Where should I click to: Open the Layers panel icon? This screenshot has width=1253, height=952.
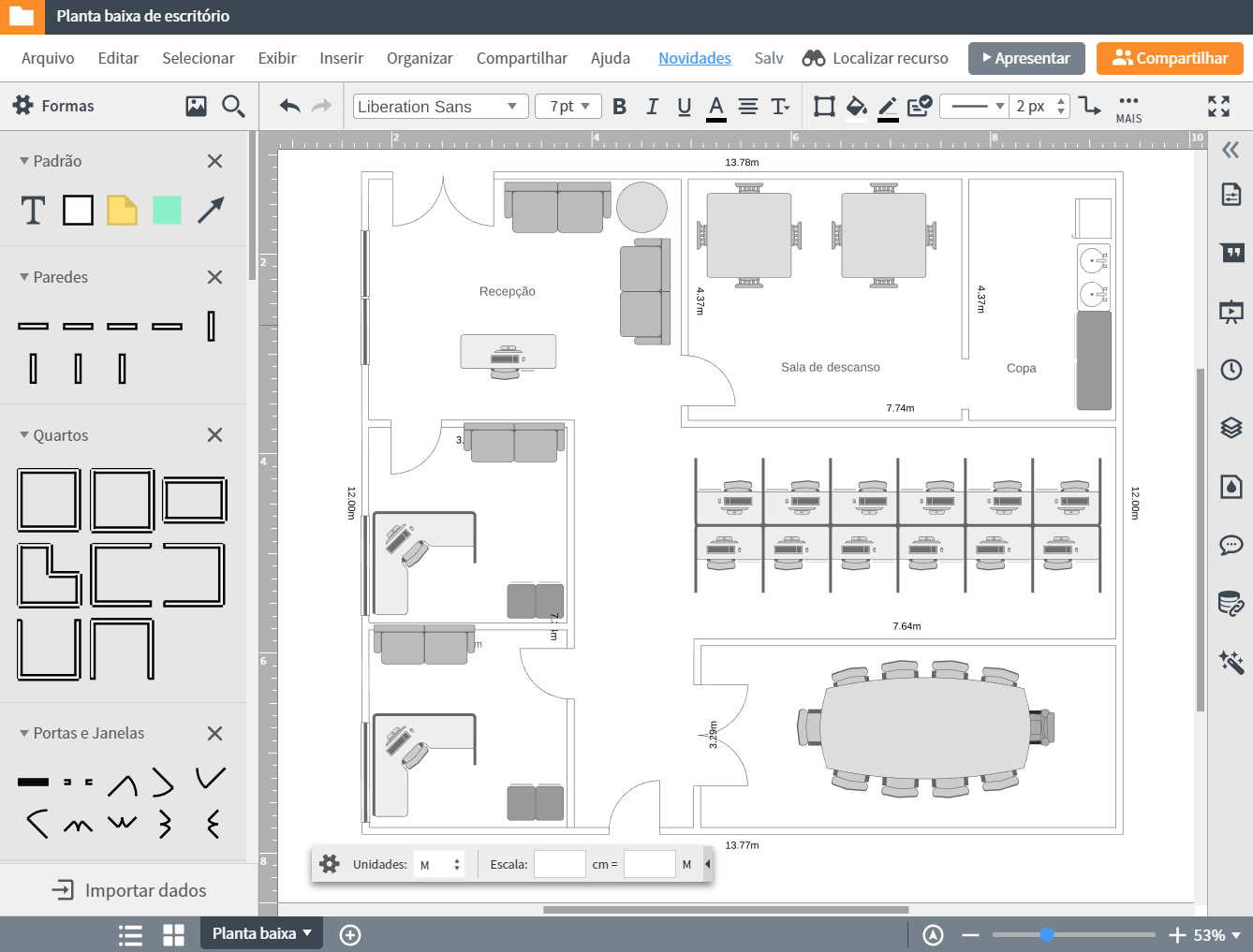1231,428
